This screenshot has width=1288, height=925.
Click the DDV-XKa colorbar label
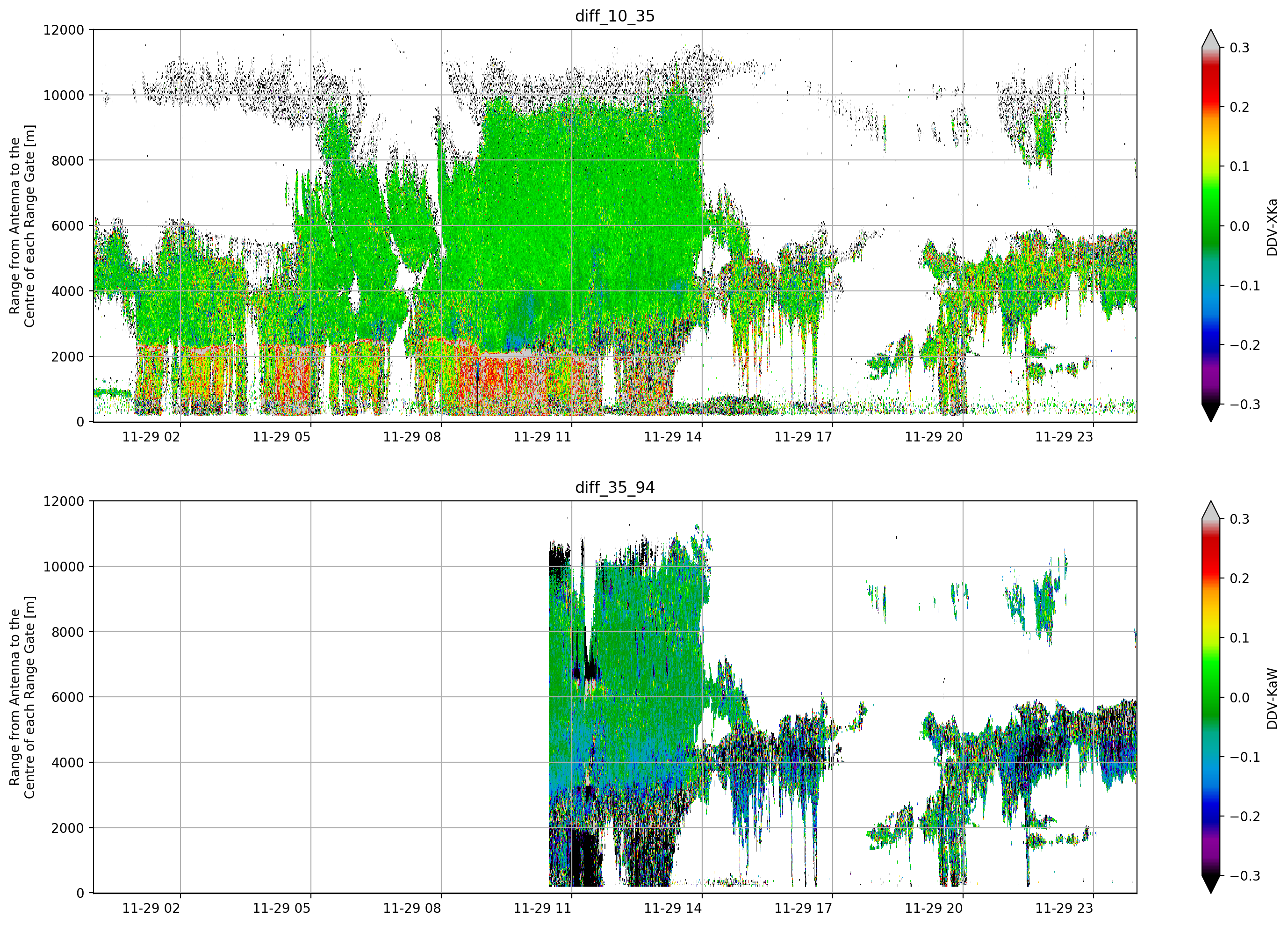[x=1272, y=227]
